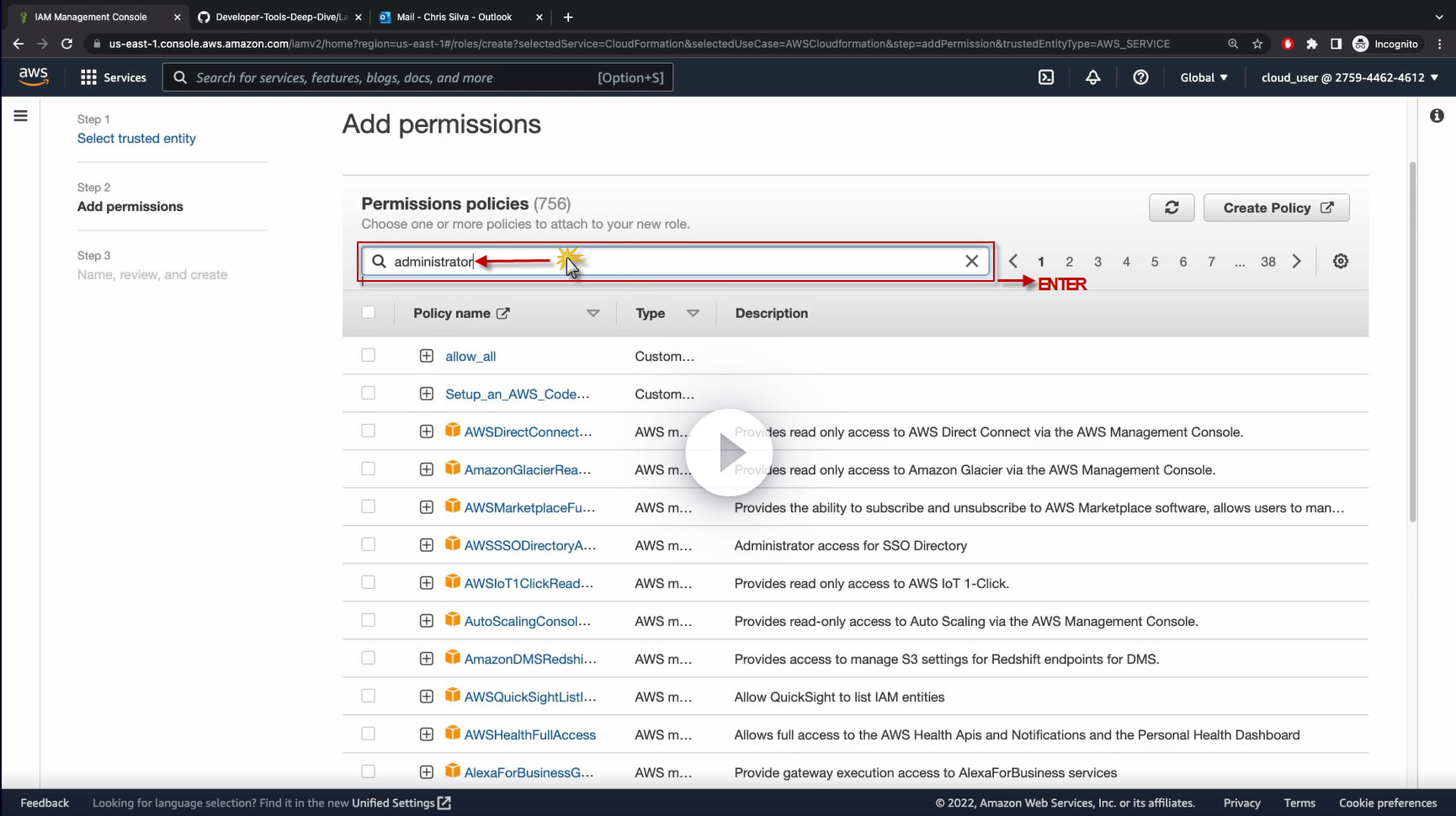The height and width of the screenshot is (816, 1456).
Task: Click the policy search input field
Action: 677,262
